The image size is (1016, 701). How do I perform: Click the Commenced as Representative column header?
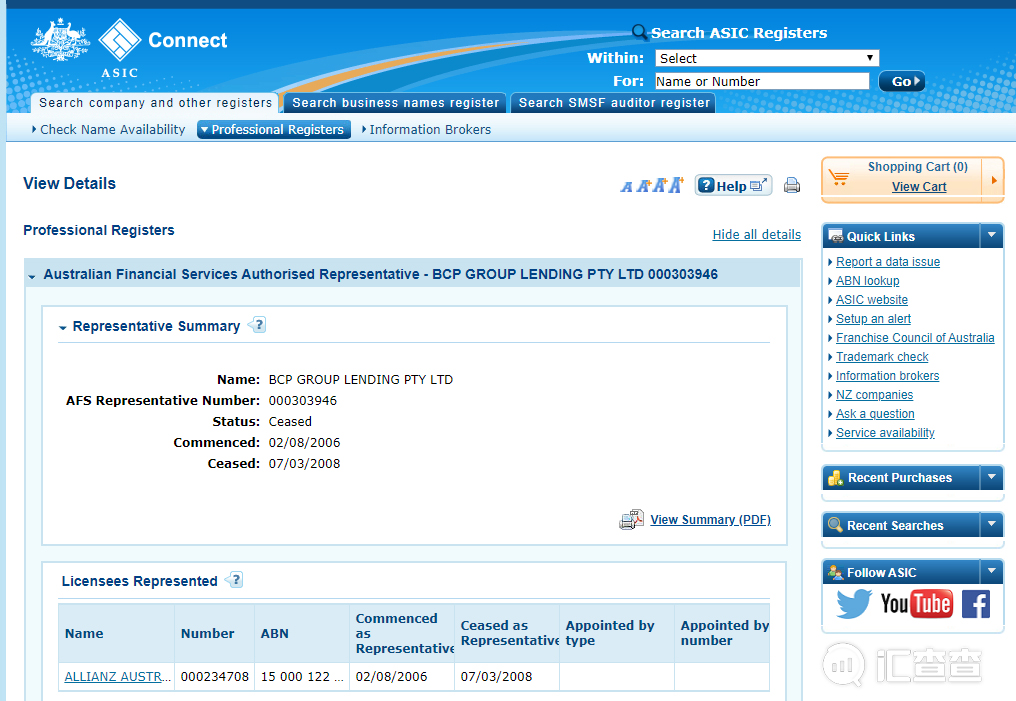pyautogui.click(x=402, y=633)
